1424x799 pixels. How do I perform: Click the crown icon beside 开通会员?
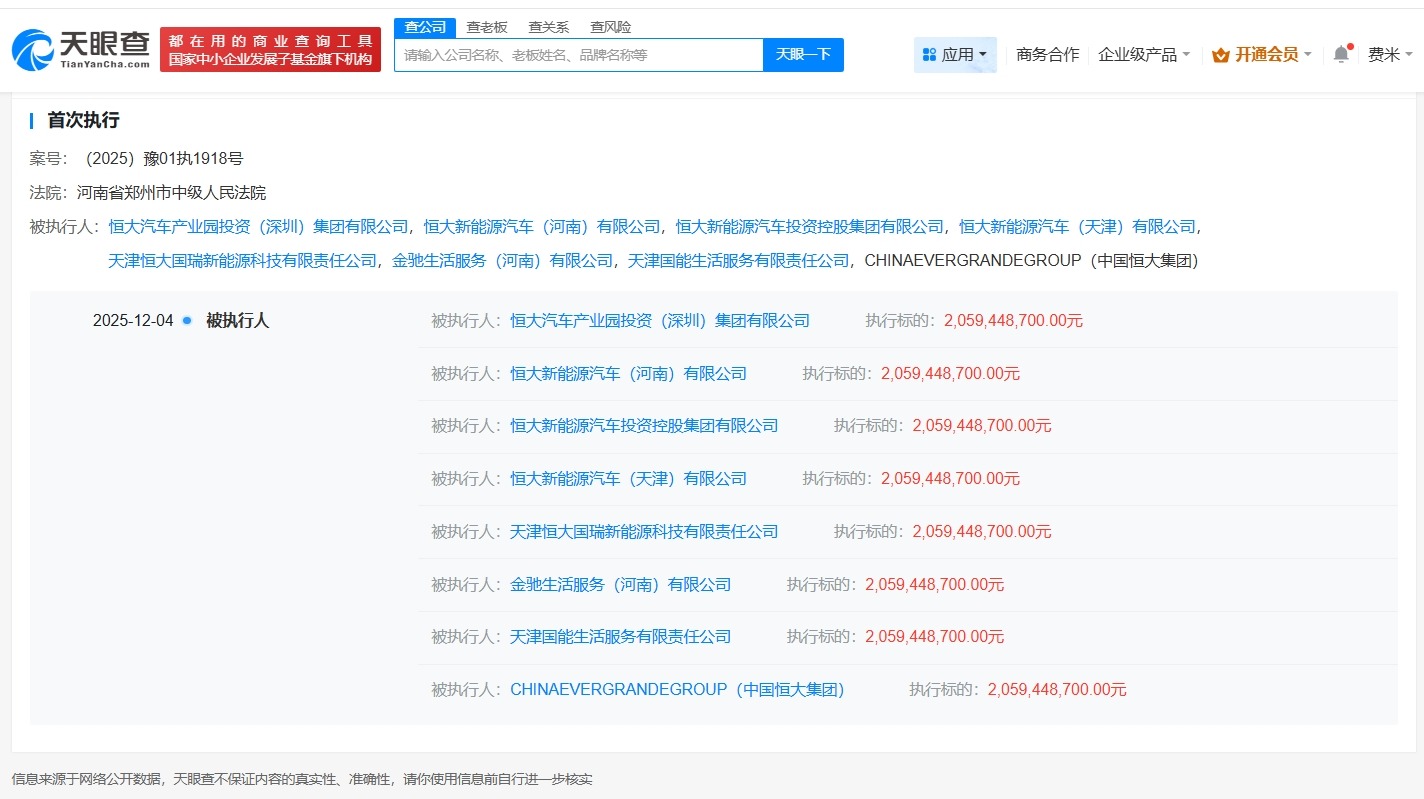pos(1219,54)
